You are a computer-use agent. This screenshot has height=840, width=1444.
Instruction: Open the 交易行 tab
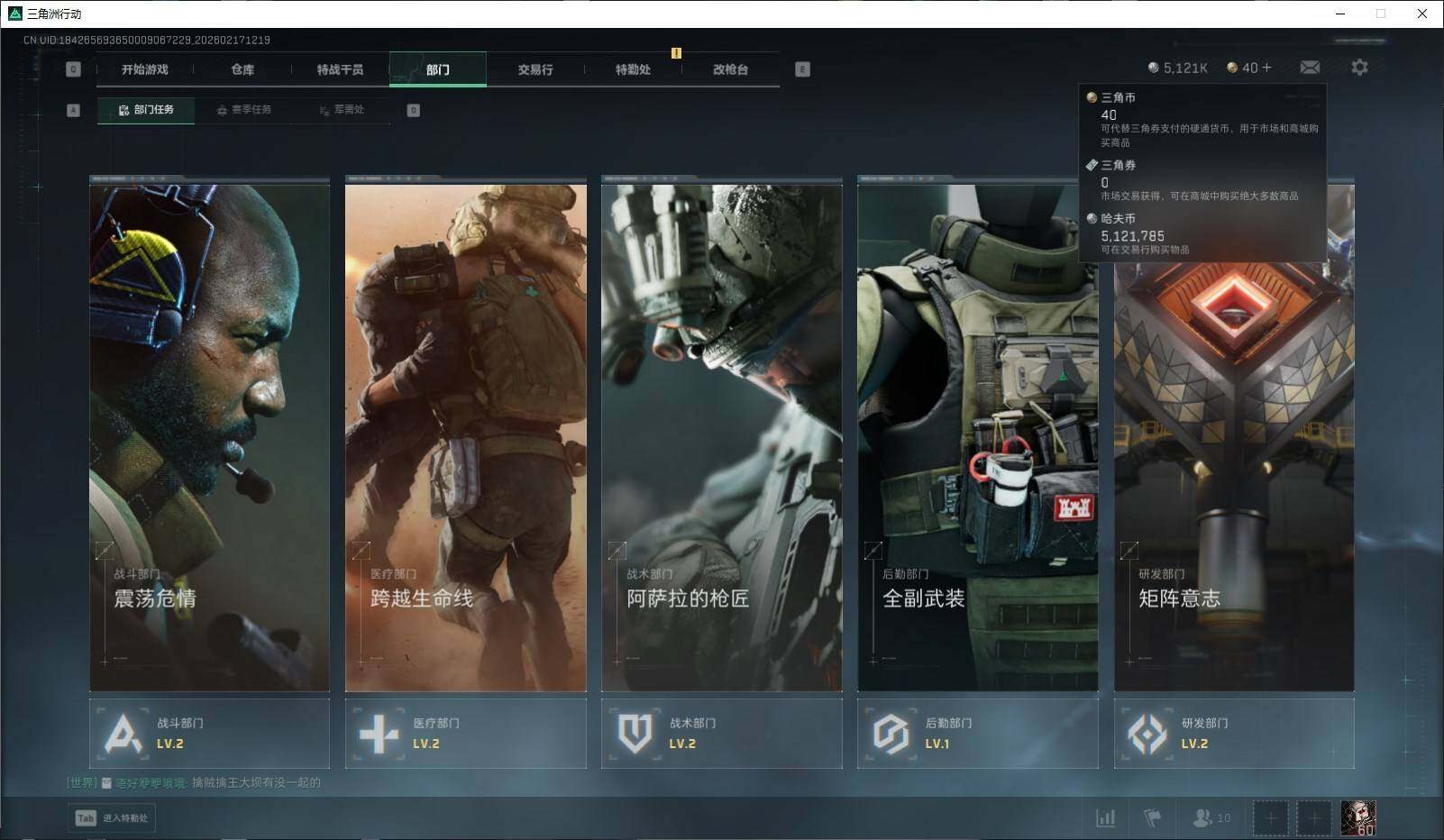click(535, 69)
